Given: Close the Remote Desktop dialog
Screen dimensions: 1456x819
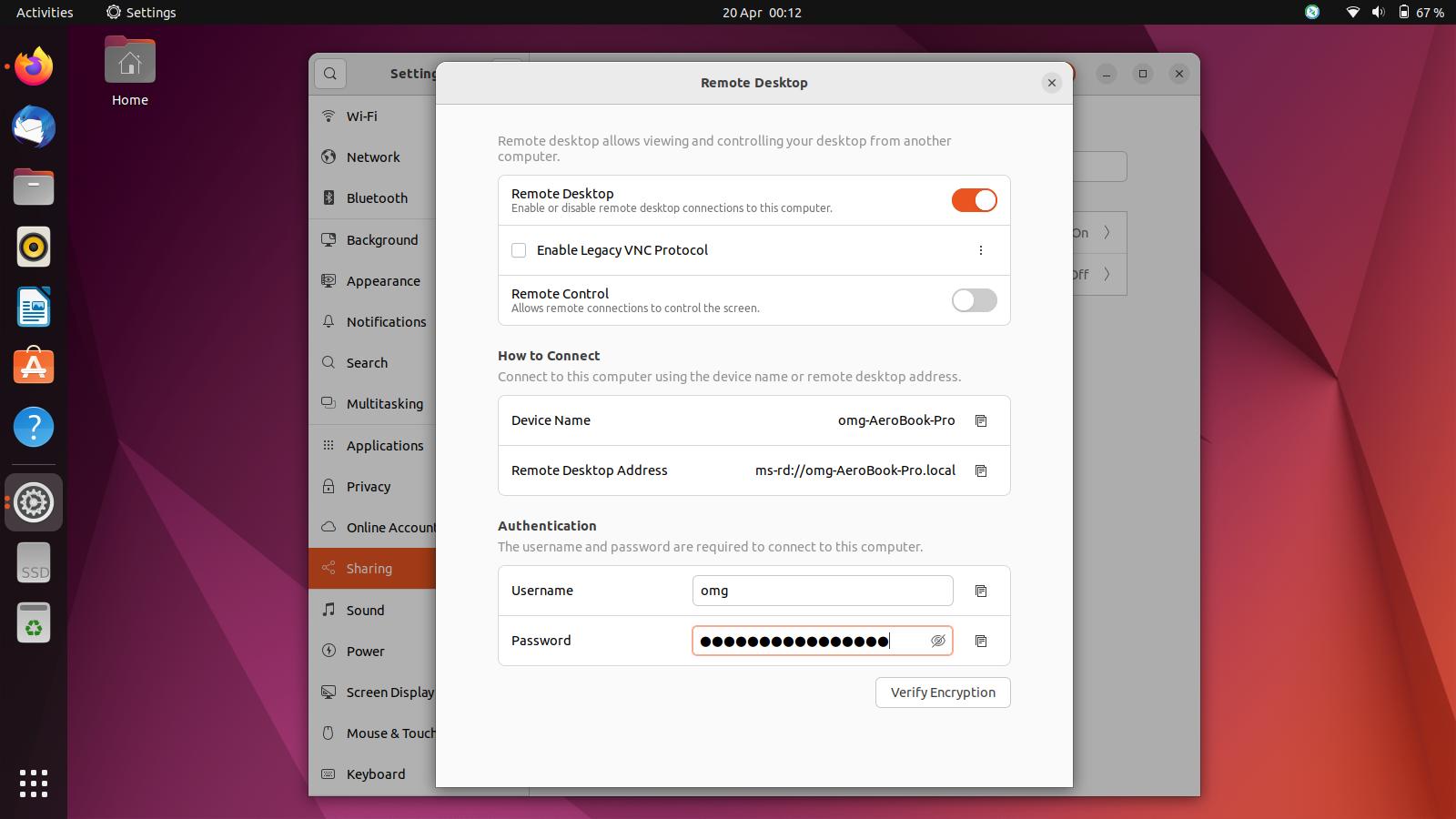Looking at the screenshot, I should click(1052, 82).
